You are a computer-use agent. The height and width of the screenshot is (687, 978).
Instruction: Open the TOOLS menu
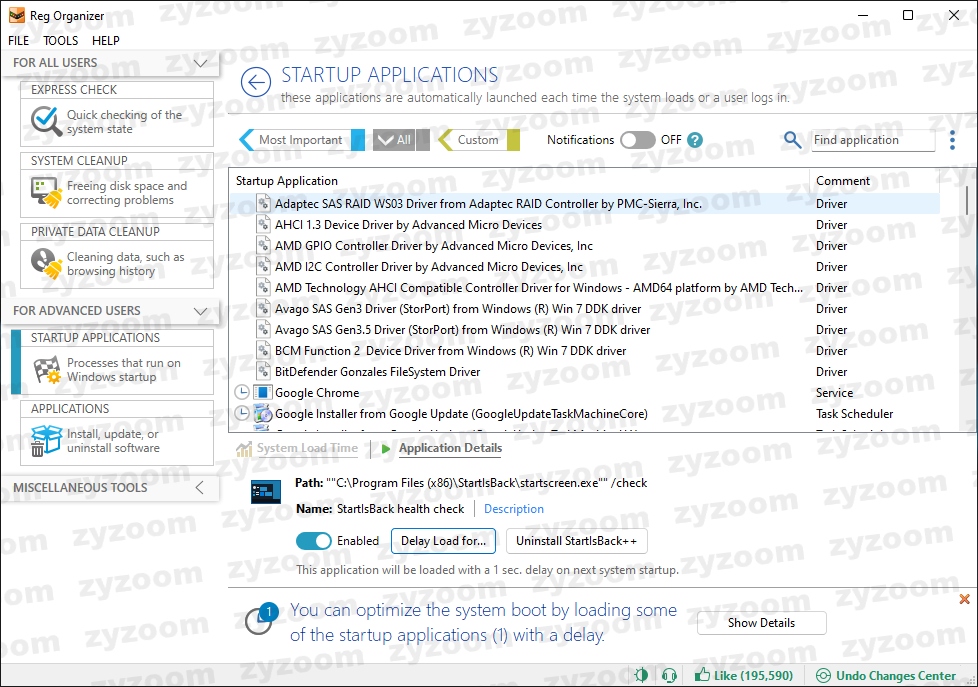click(61, 41)
